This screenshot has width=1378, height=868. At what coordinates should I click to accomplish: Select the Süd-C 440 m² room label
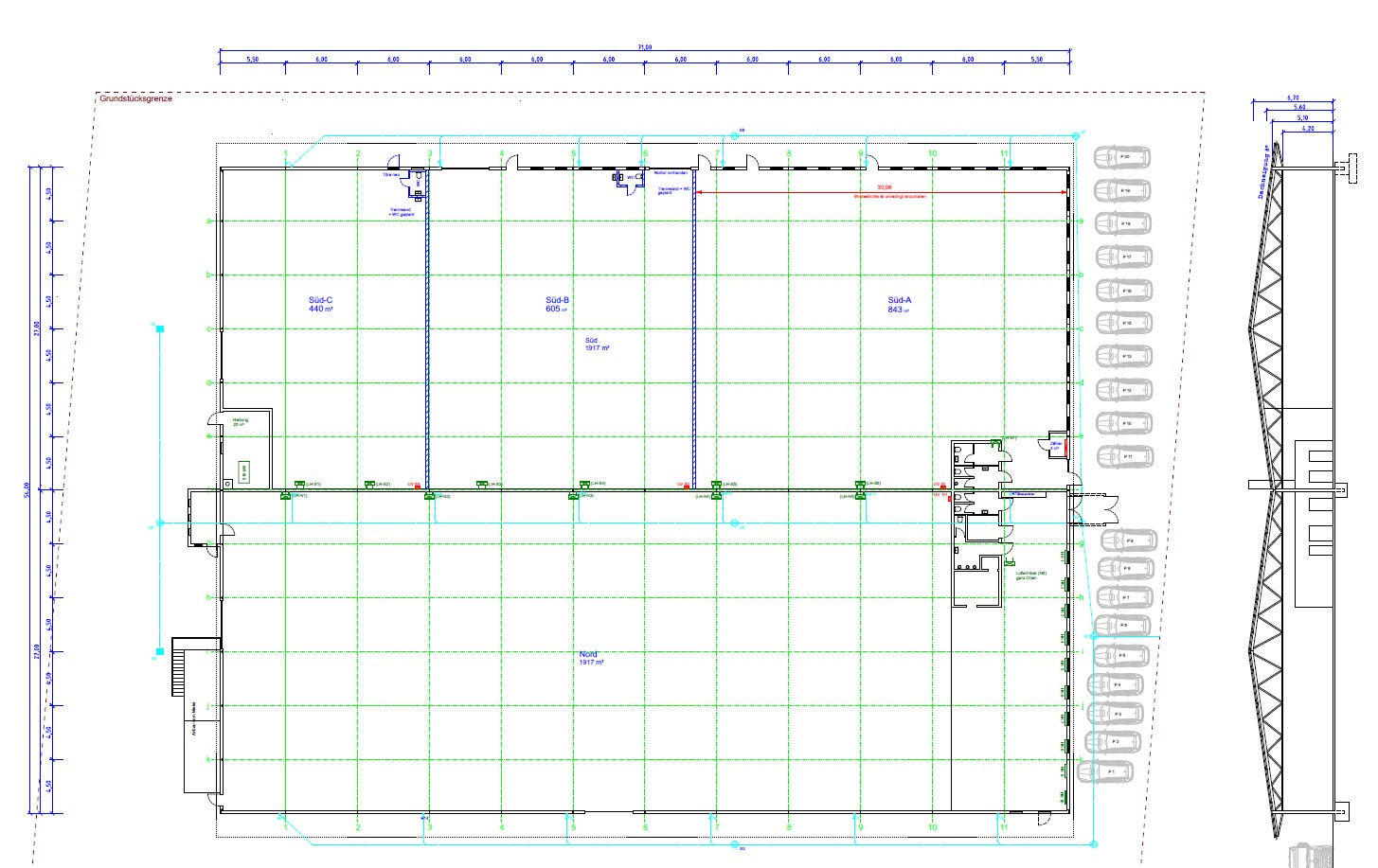[320, 304]
